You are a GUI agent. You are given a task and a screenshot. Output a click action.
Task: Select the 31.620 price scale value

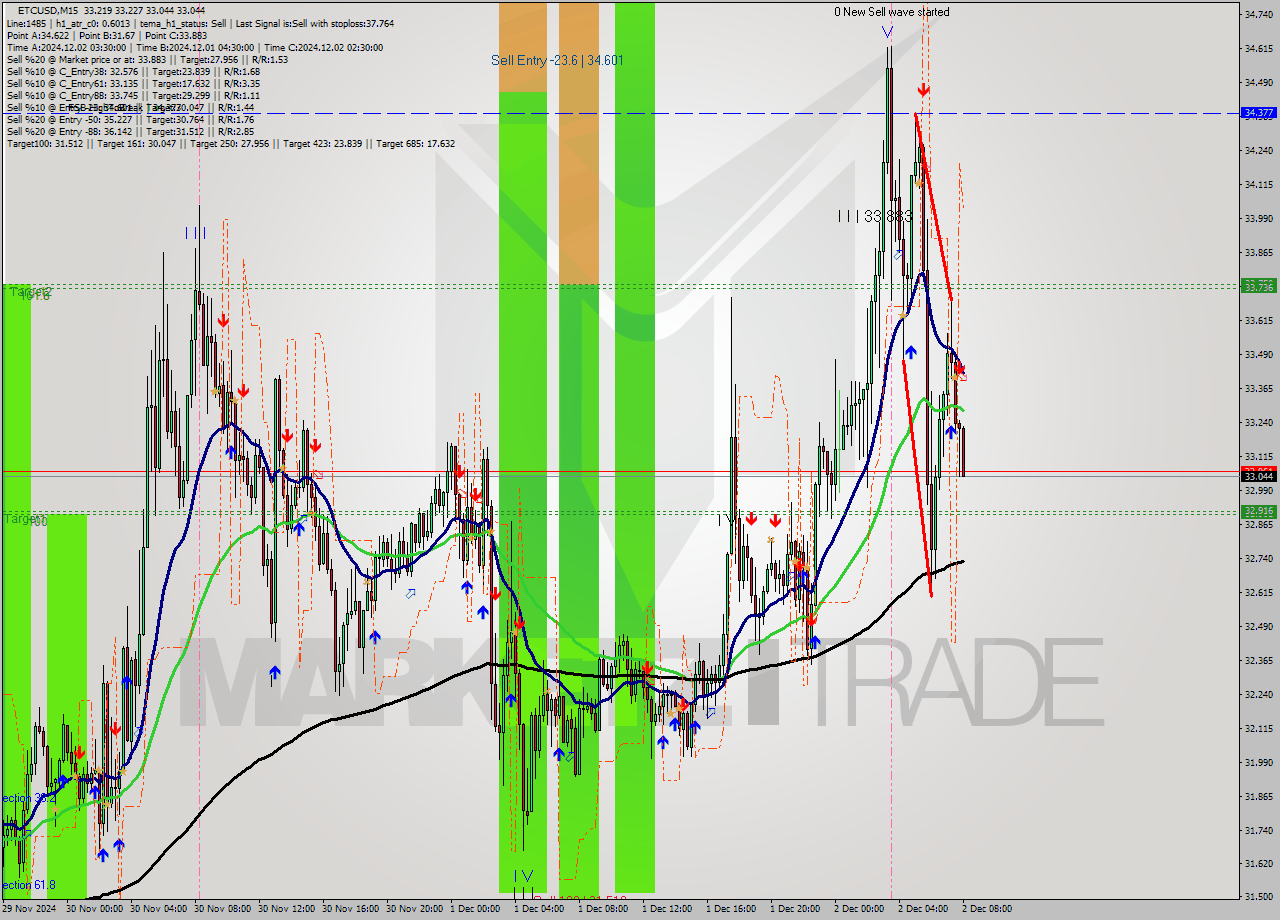1258,863
